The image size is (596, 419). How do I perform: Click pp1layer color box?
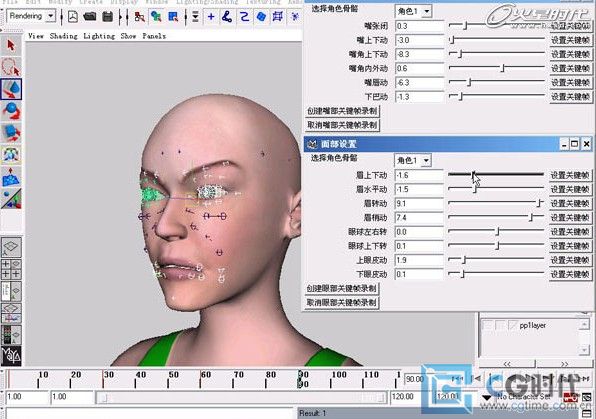click(x=512, y=325)
